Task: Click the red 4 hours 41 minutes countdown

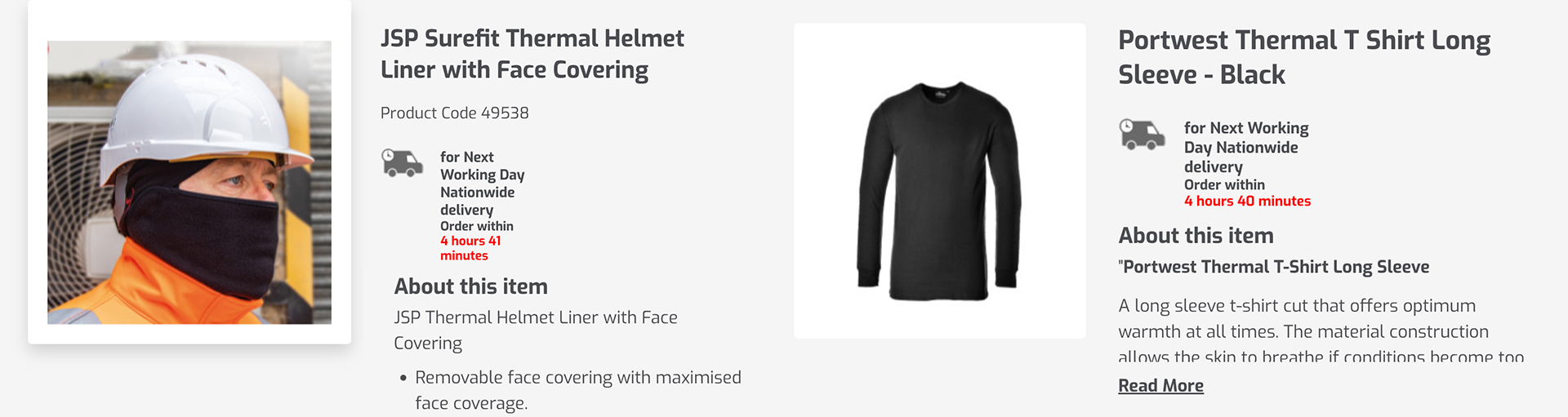Action: pyautogui.click(x=470, y=248)
